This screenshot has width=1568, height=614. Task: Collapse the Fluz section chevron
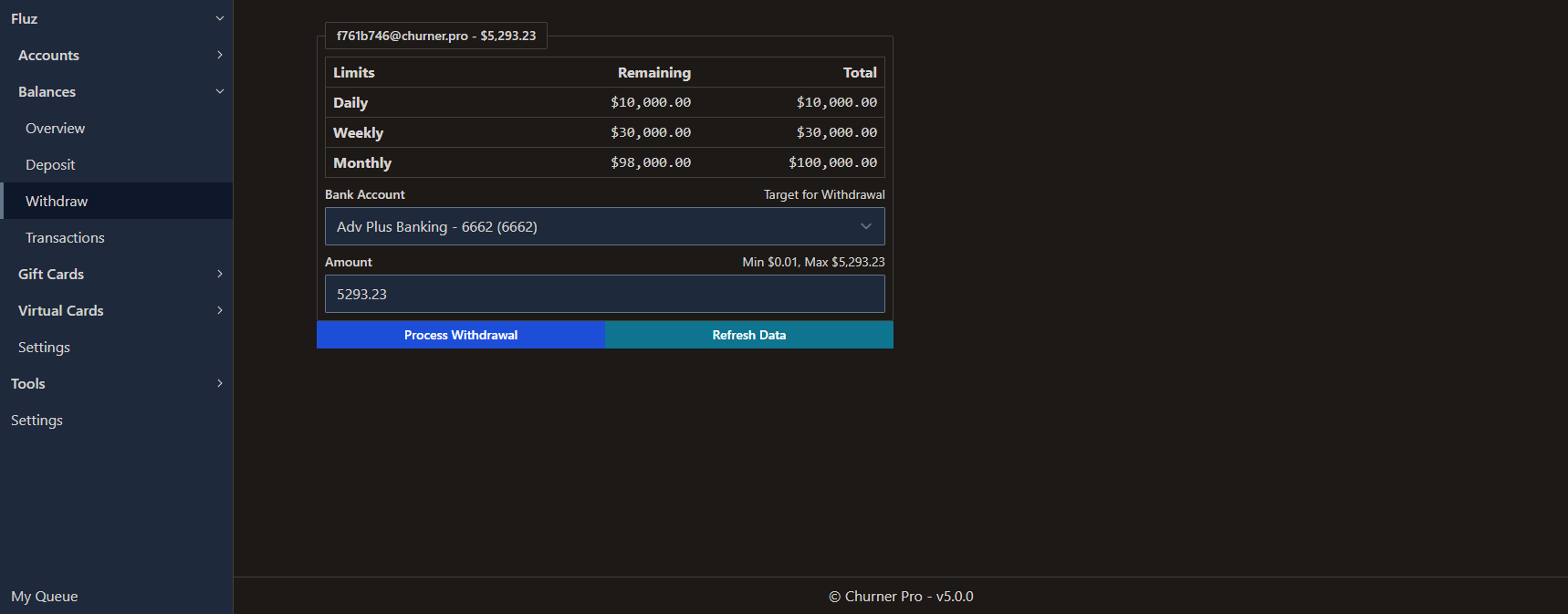click(x=219, y=18)
